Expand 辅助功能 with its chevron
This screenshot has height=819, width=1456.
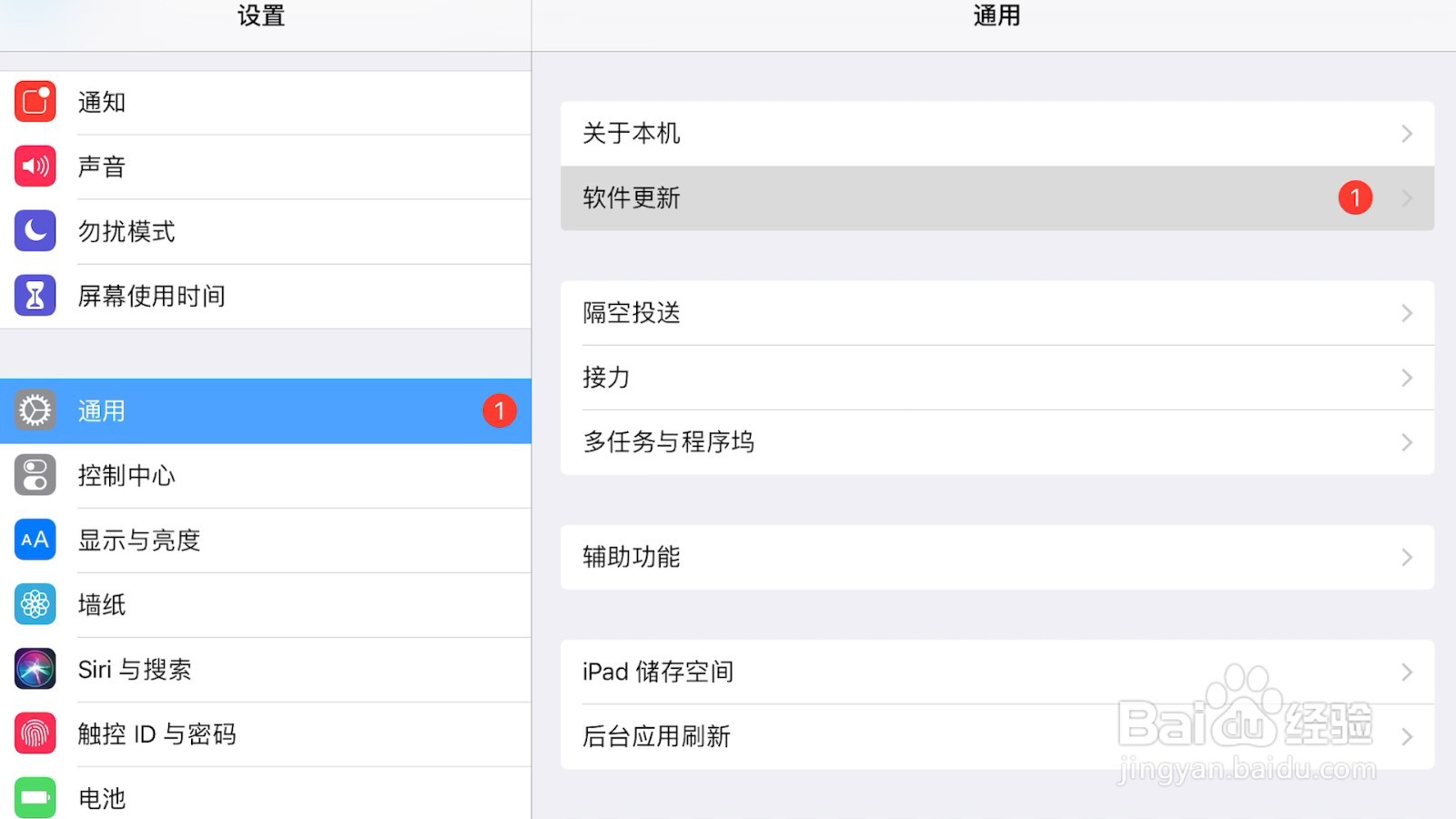coord(1407,557)
